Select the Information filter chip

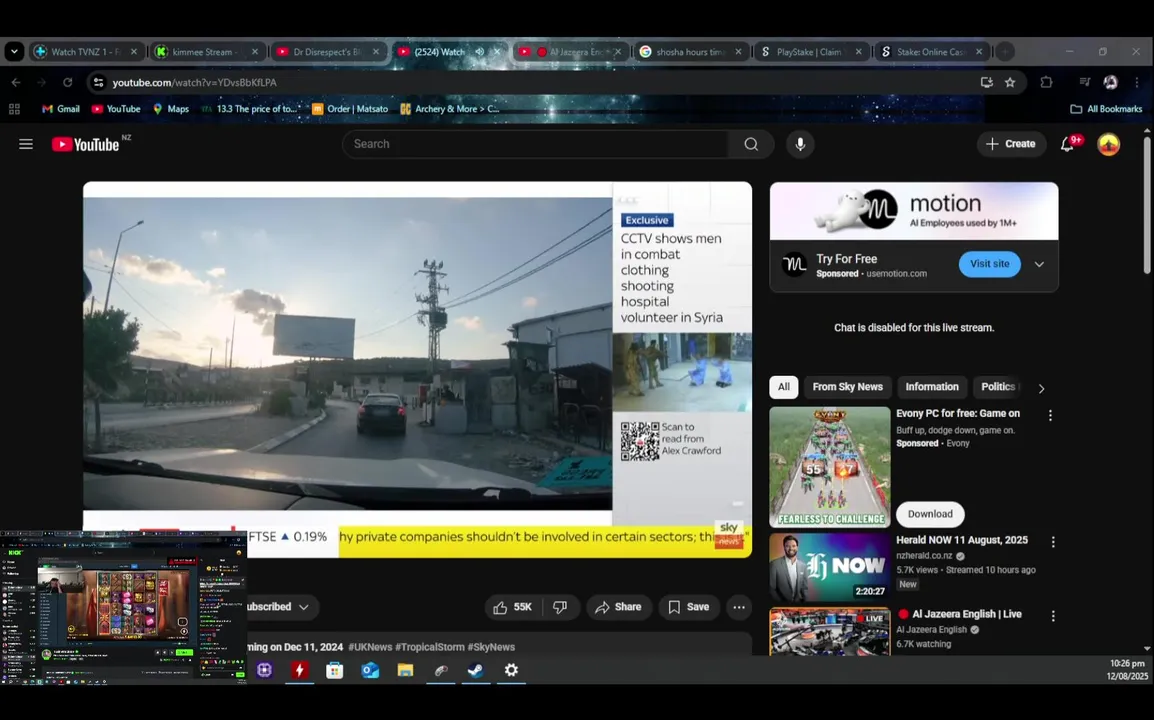click(932, 387)
